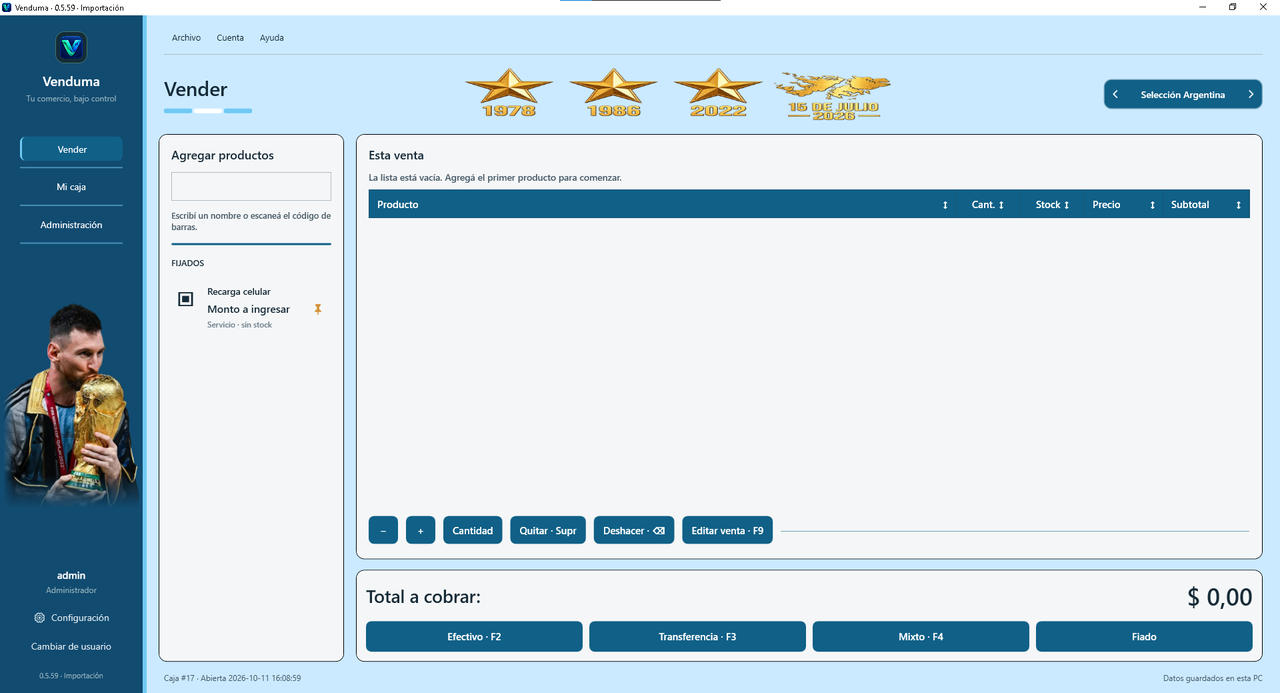
Task: Click the Selección Argentina theme label
Action: [1183, 95]
